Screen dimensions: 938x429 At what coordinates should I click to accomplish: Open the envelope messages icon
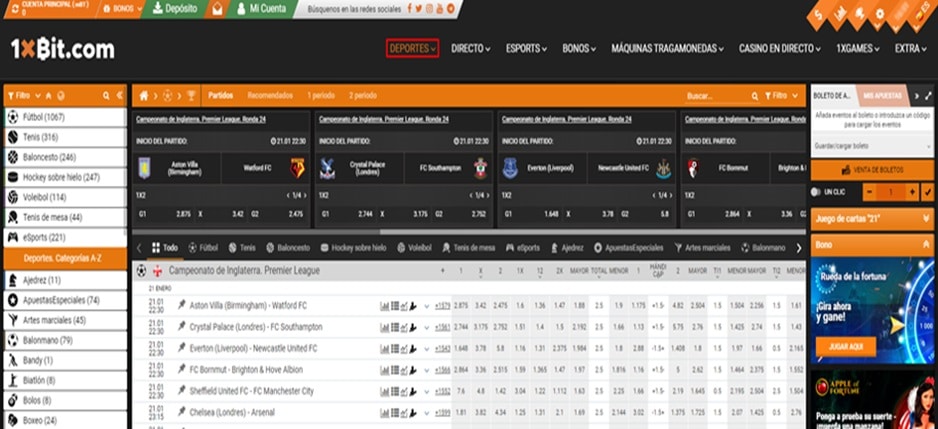point(217,10)
